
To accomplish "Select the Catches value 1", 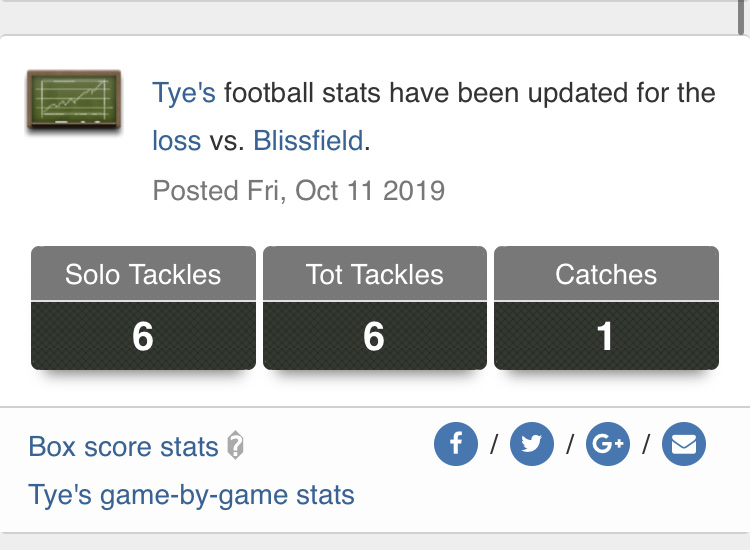I will [x=606, y=337].
